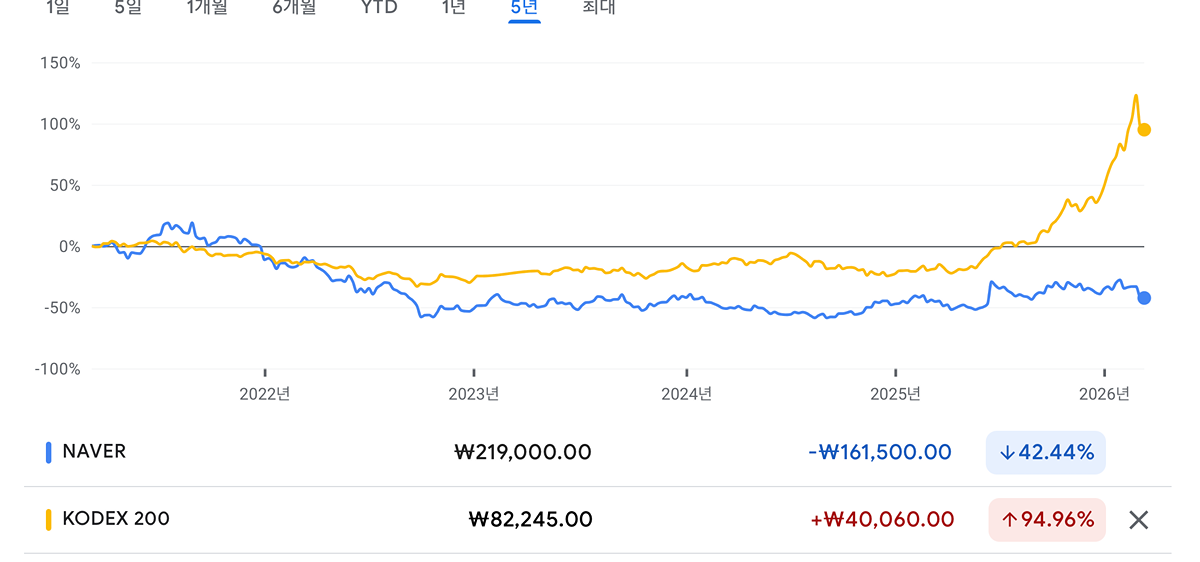Switch chart to 1년 range
Image resolution: width=1200 pixels, height=562 pixels.
pyautogui.click(x=453, y=8)
